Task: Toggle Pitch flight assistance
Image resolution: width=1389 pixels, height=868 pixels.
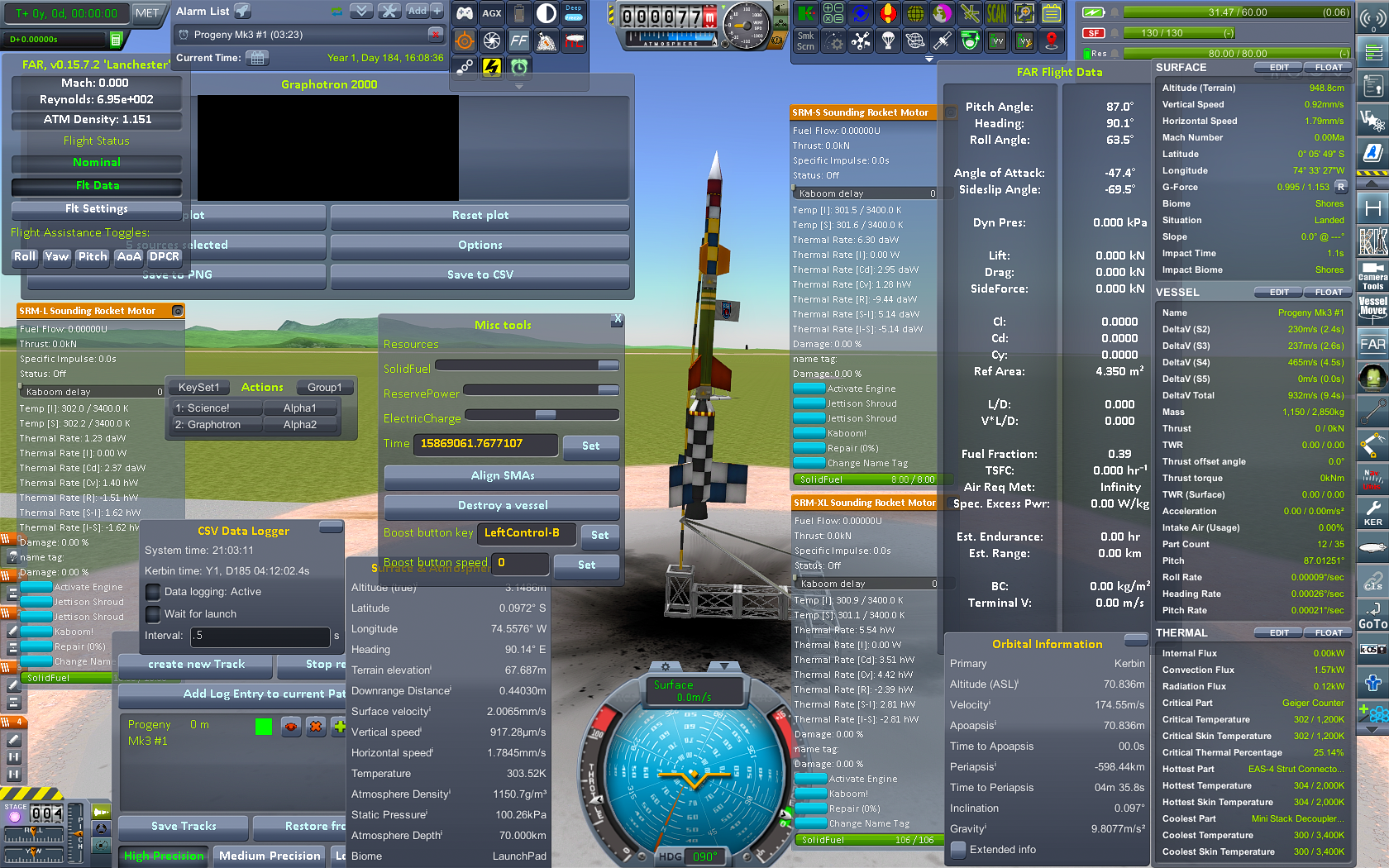Action: (x=93, y=256)
